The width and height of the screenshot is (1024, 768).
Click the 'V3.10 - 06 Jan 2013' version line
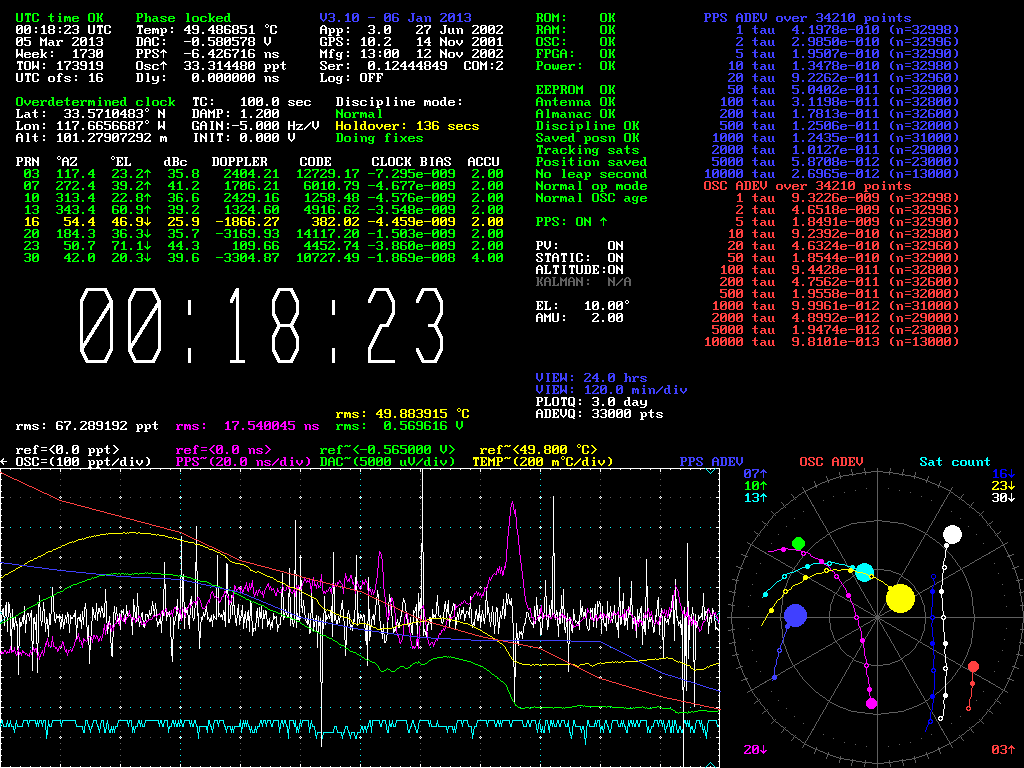(395, 18)
